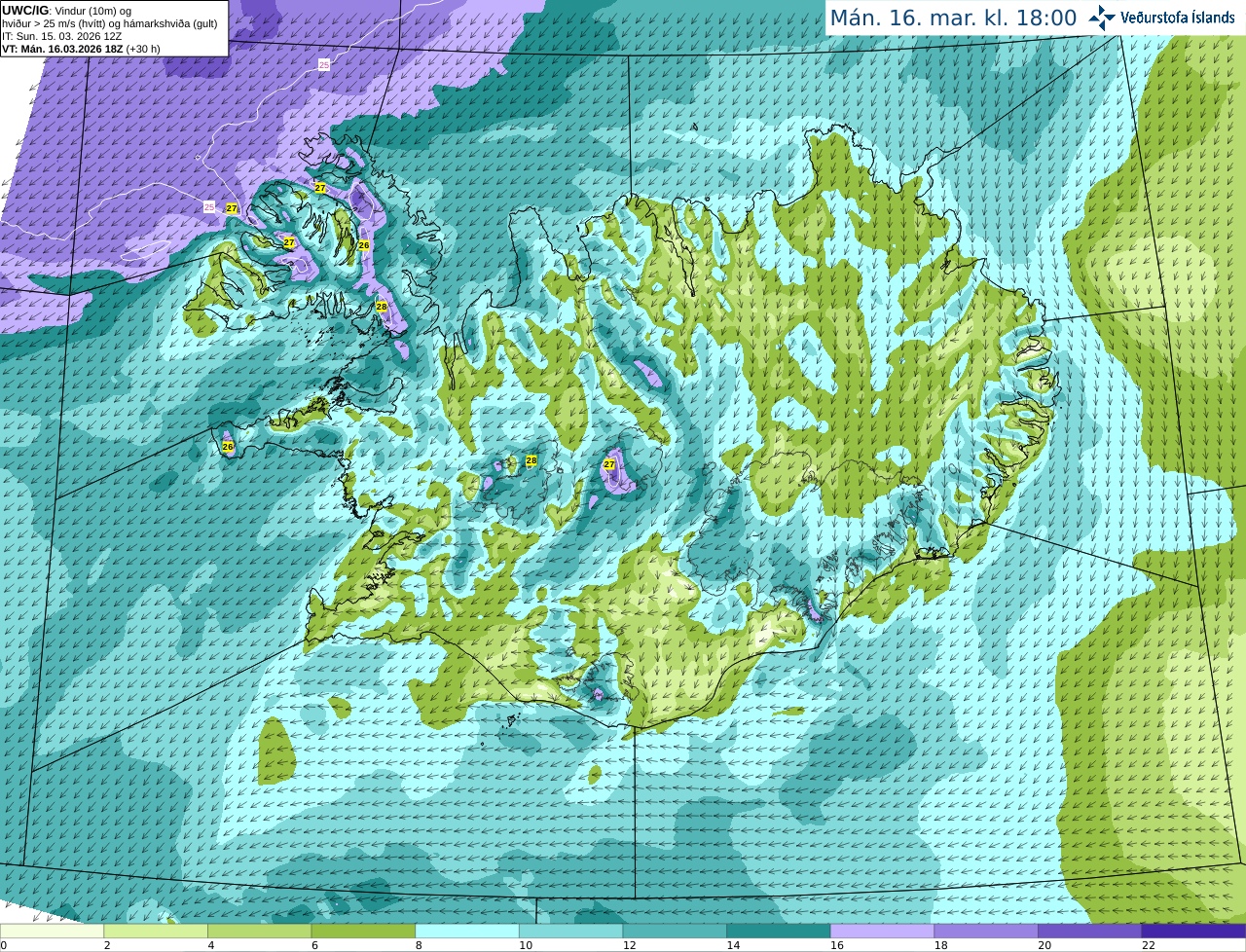
Task: Click the legend scale label "16"
Action: coord(837,945)
